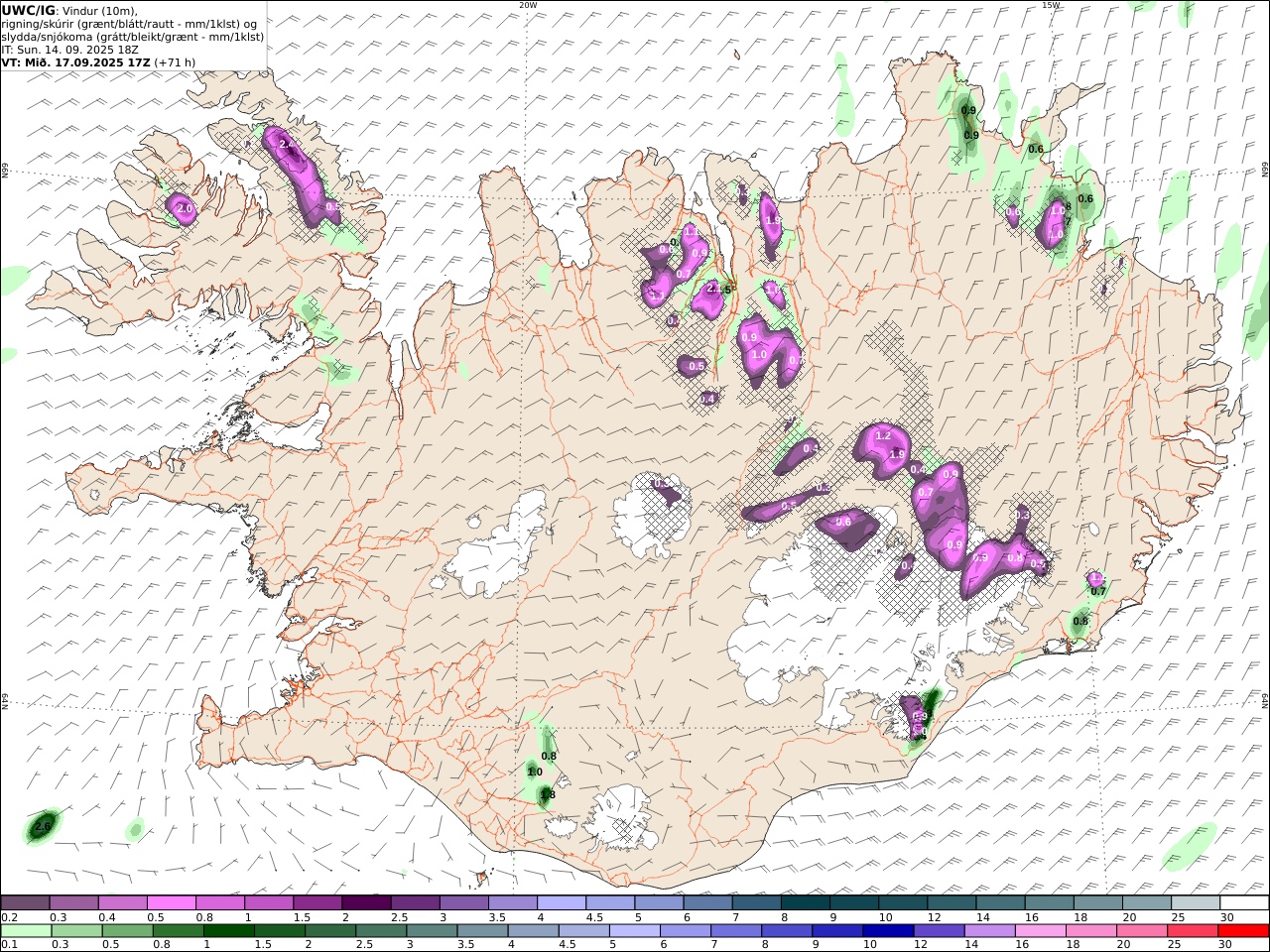Screen dimensions: 1270x952
Task: Pick the lower scale swatch between 12 and 14
Action: (x=940, y=930)
